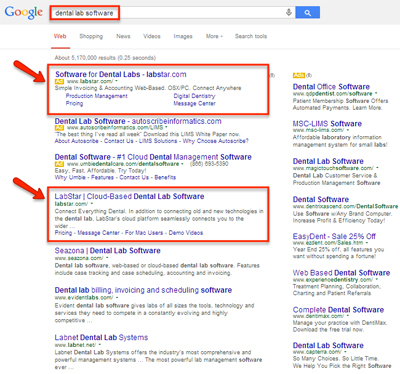Viewport: 400px width, 374px height.
Task: Switch to the Shopping tab
Action: (91, 36)
